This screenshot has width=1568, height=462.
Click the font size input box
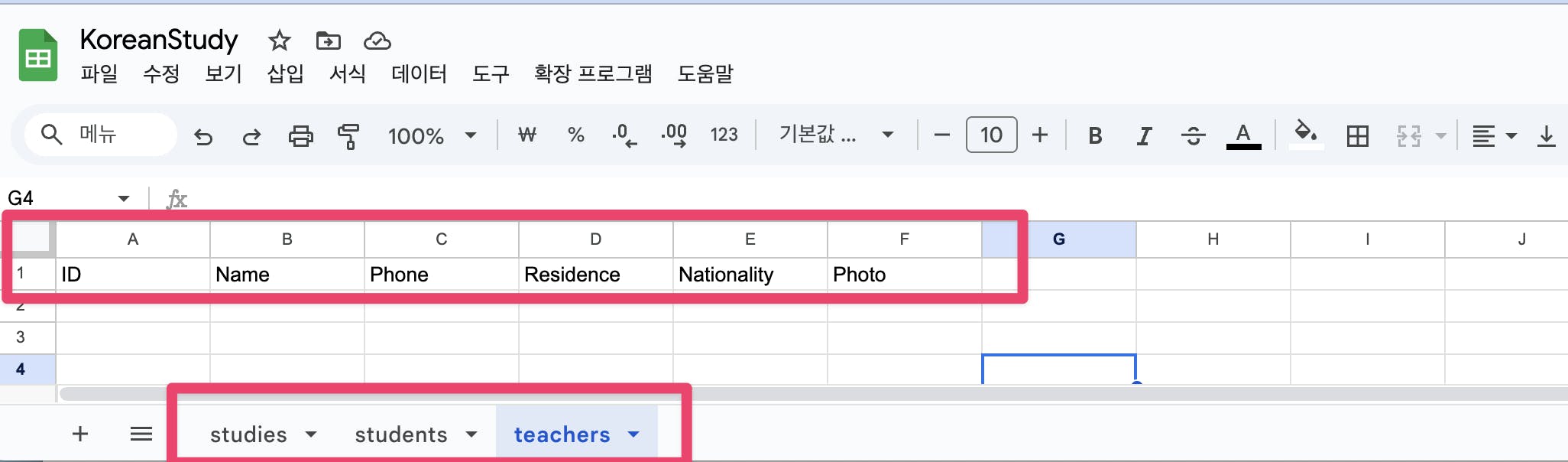pos(991,135)
